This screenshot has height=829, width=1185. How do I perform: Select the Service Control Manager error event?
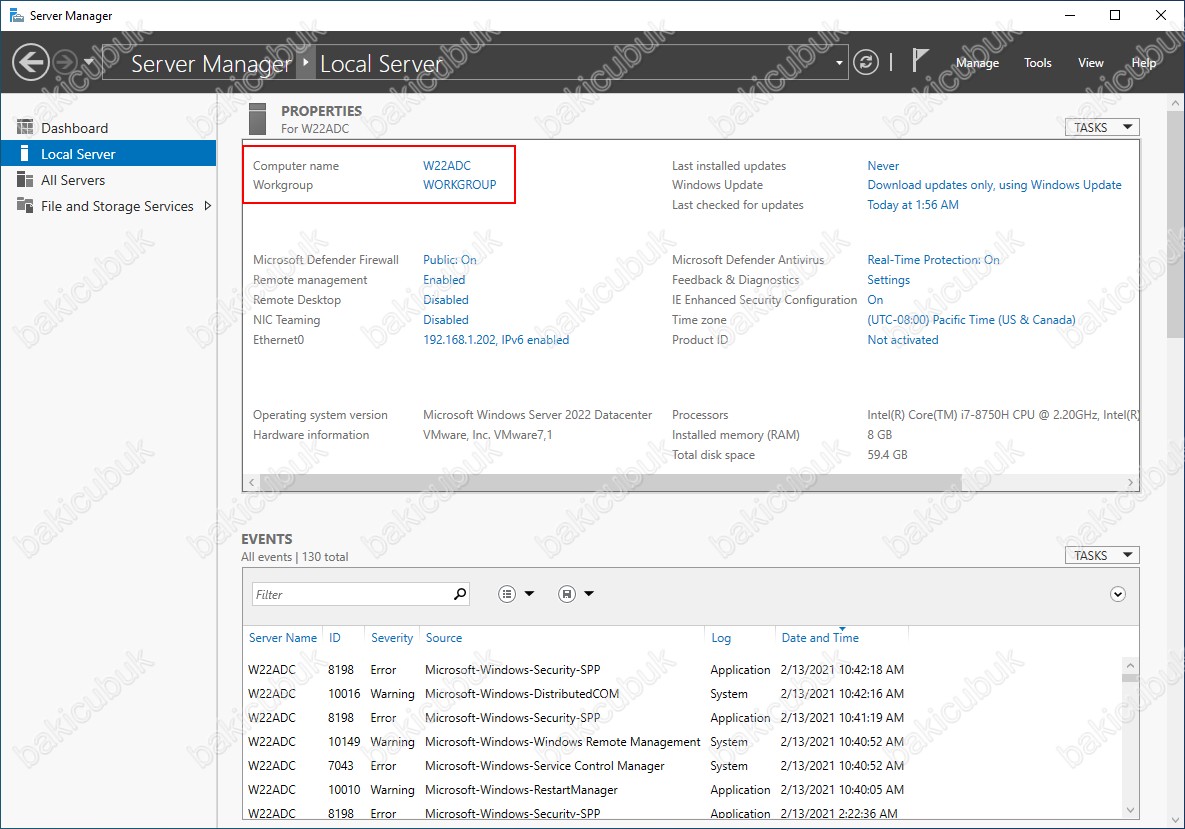click(682, 766)
